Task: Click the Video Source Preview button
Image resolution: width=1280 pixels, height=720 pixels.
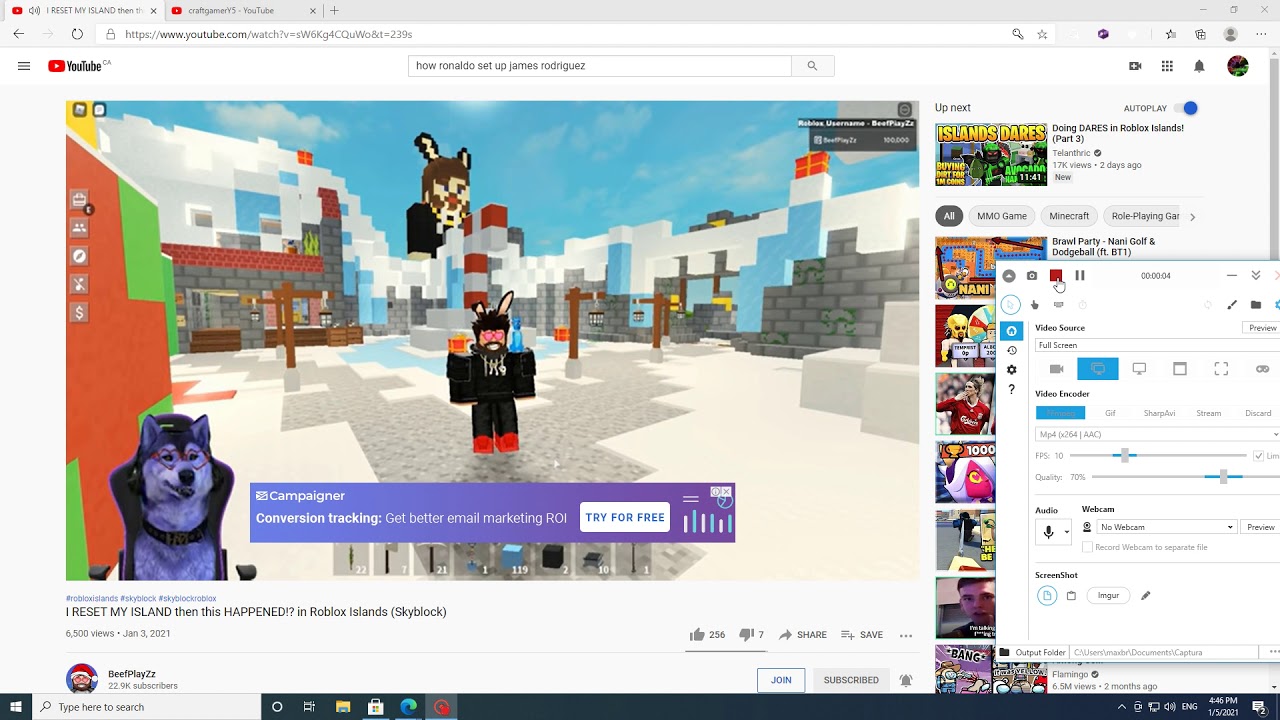Action: [x=1262, y=328]
